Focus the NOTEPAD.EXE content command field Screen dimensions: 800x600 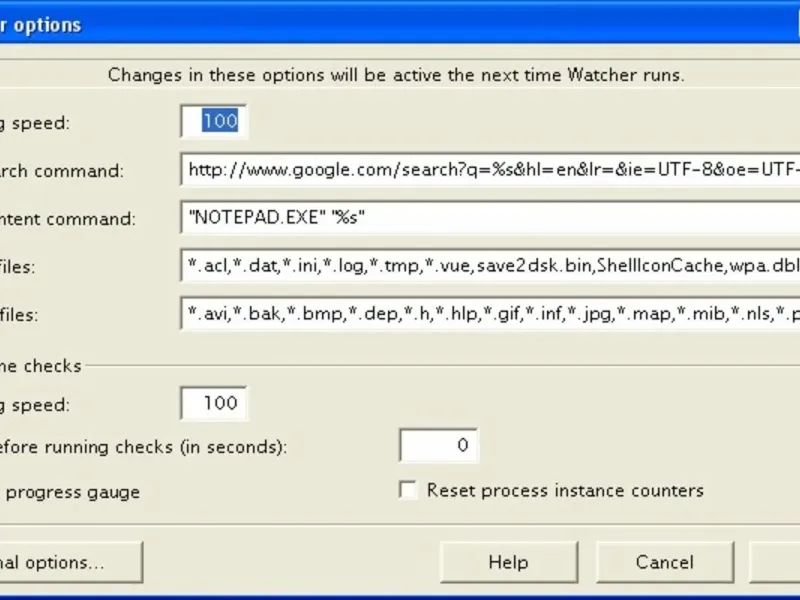[490, 217]
